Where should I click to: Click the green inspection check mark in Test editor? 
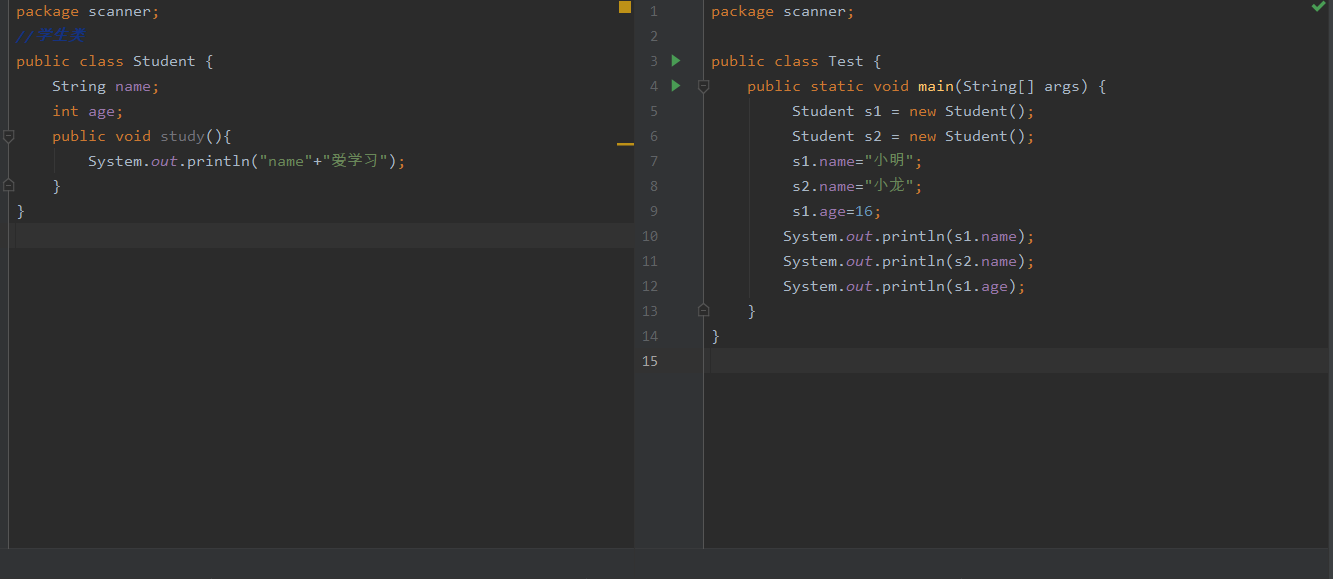pos(1318,7)
